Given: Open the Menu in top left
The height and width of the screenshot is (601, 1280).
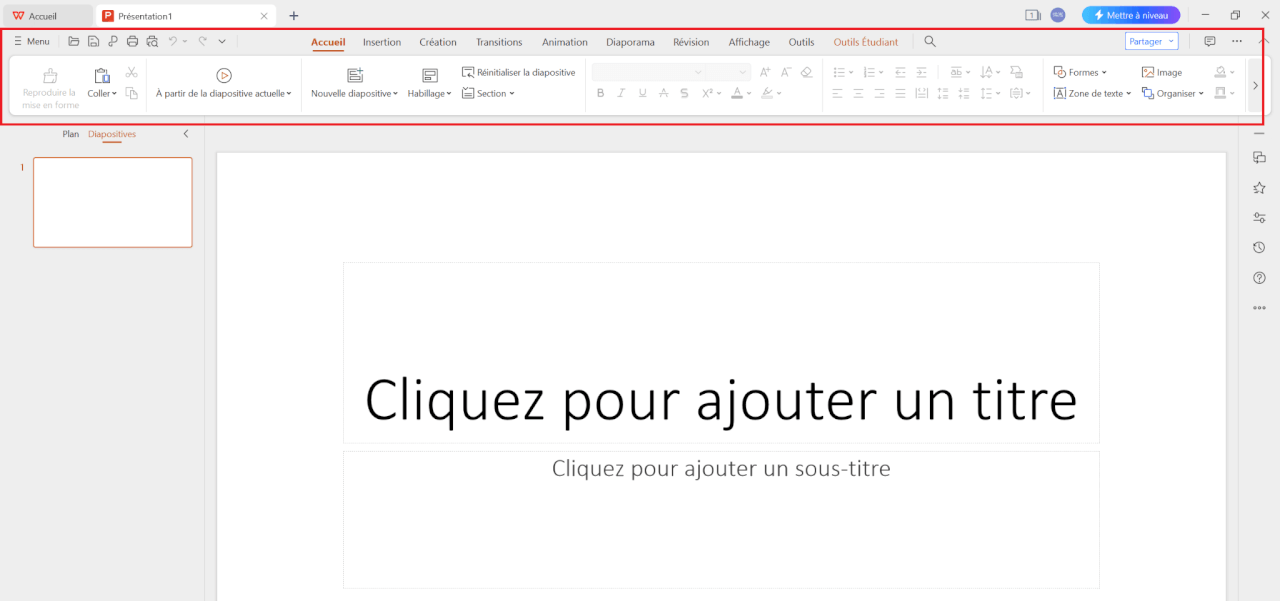Looking at the screenshot, I should [x=31, y=41].
